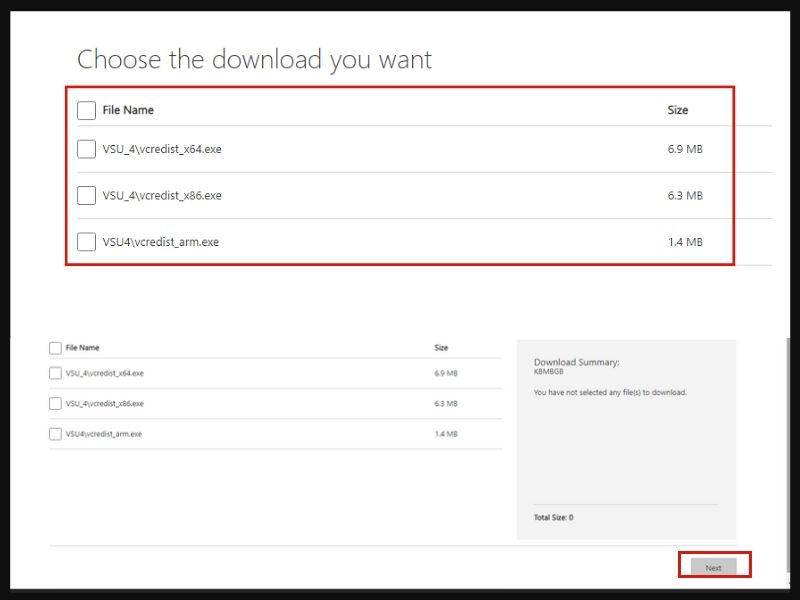Viewport: 800px width, 600px height.
Task: Click the small 1.4 MB value in lower list
Action: pyautogui.click(x=446, y=434)
